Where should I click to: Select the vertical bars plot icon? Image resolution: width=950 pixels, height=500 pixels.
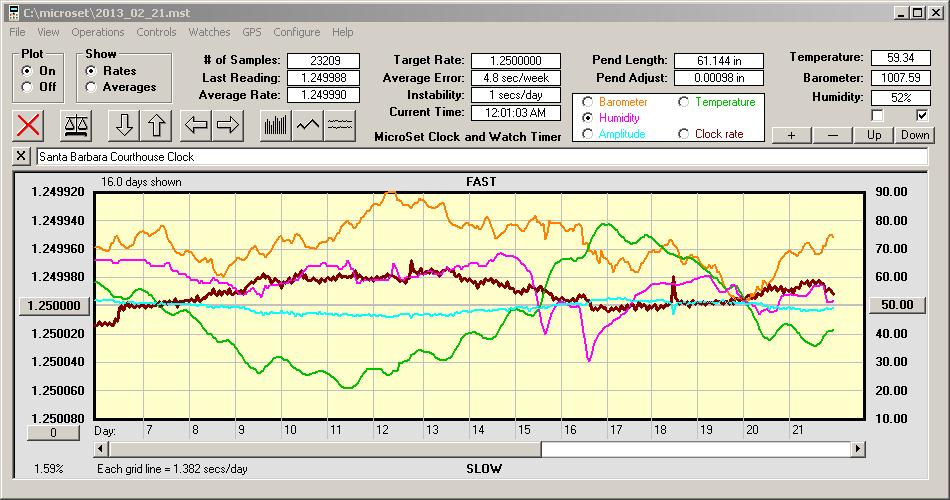[x=275, y=125]
